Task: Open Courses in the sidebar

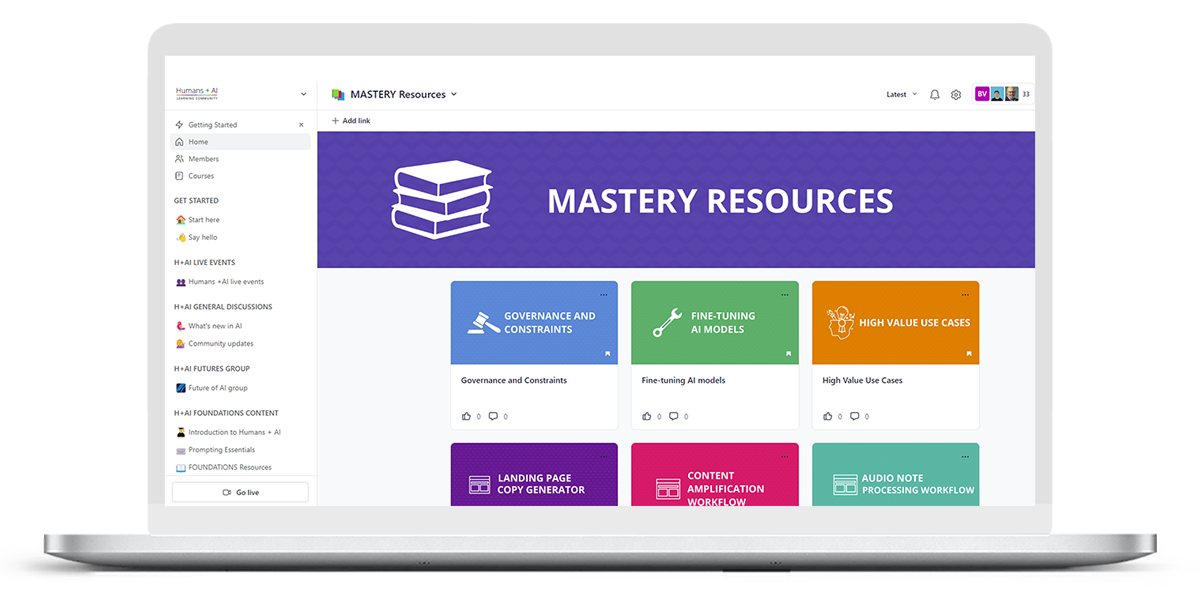Action: pyautogui.click(x=201, y=176)
